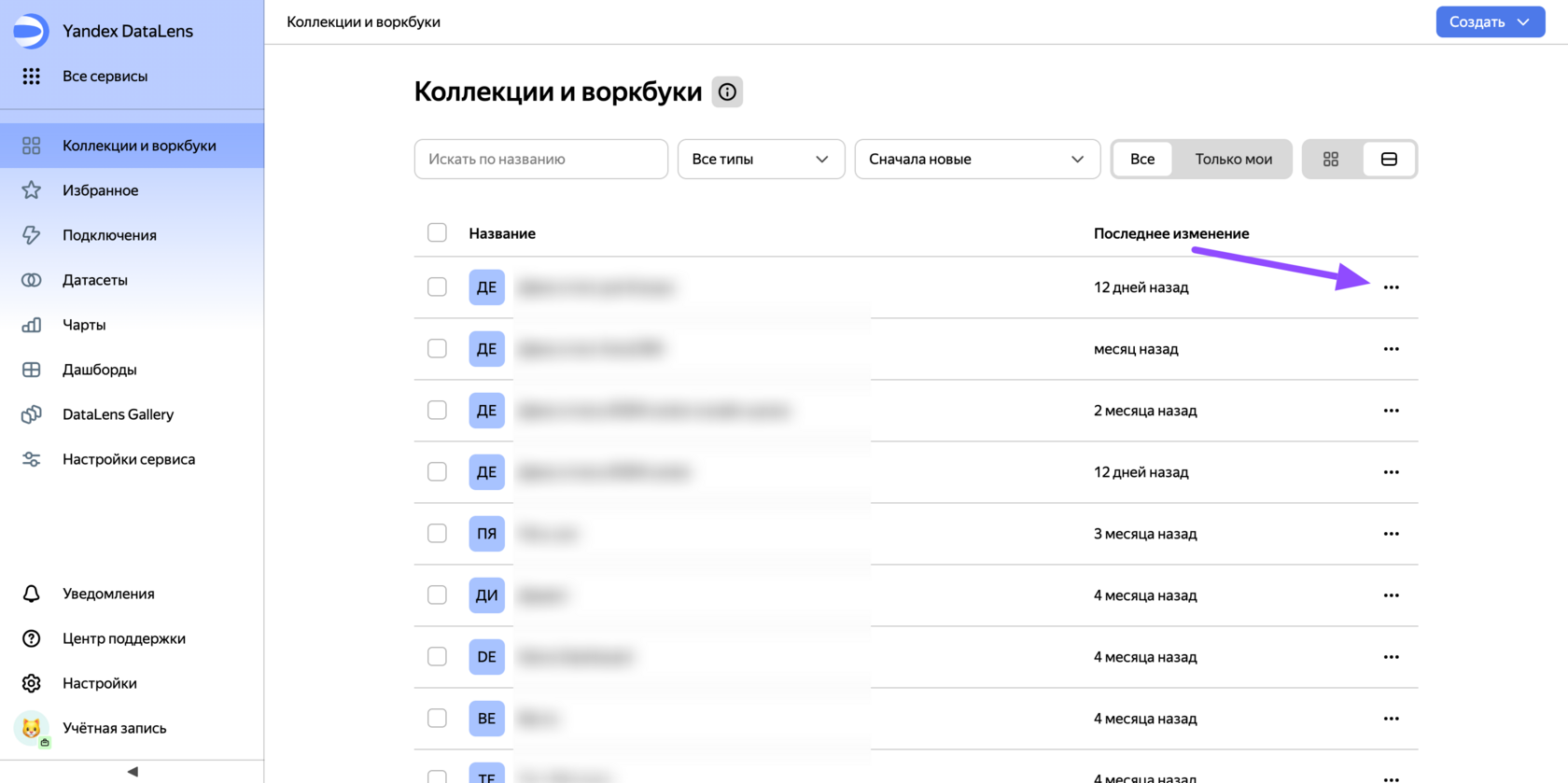
Task: Click the Искать по названию search field
Action: pyautogui.click(x=541, y=159)
